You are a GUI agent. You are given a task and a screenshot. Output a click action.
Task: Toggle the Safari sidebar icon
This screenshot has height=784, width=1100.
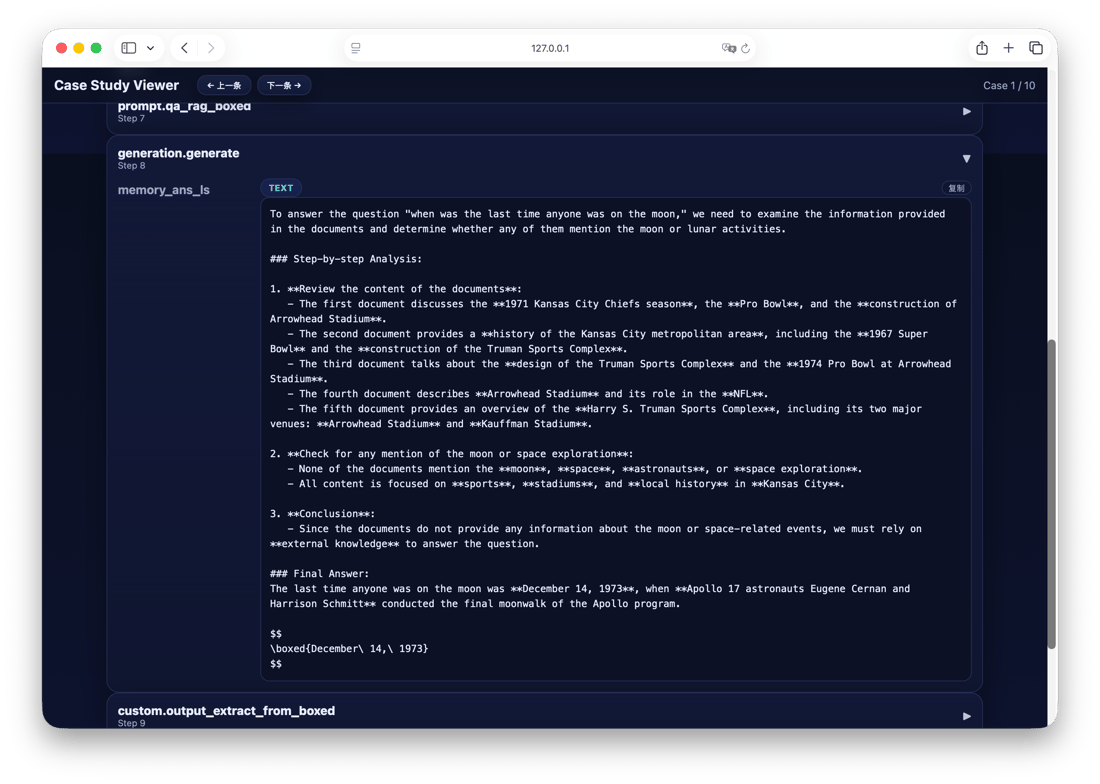pyautogui.click(x=128, y=48)
